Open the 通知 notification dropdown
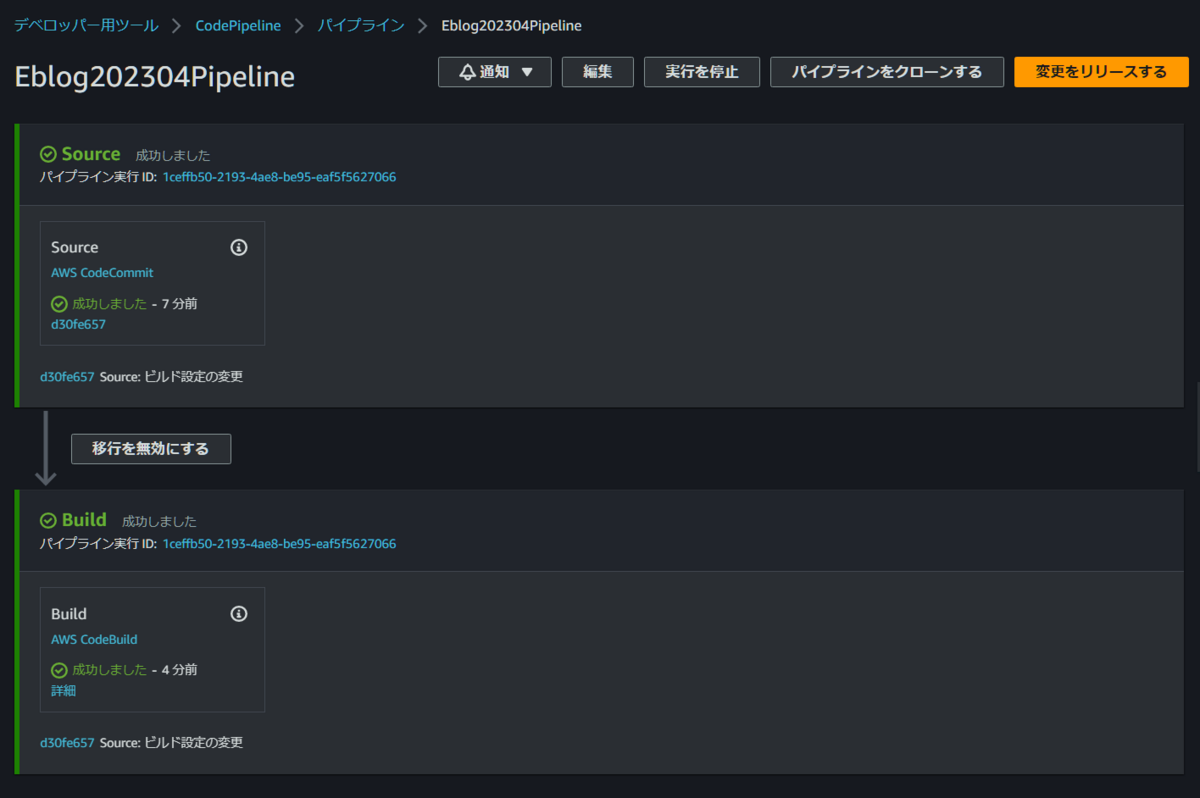 coord(495,72)
